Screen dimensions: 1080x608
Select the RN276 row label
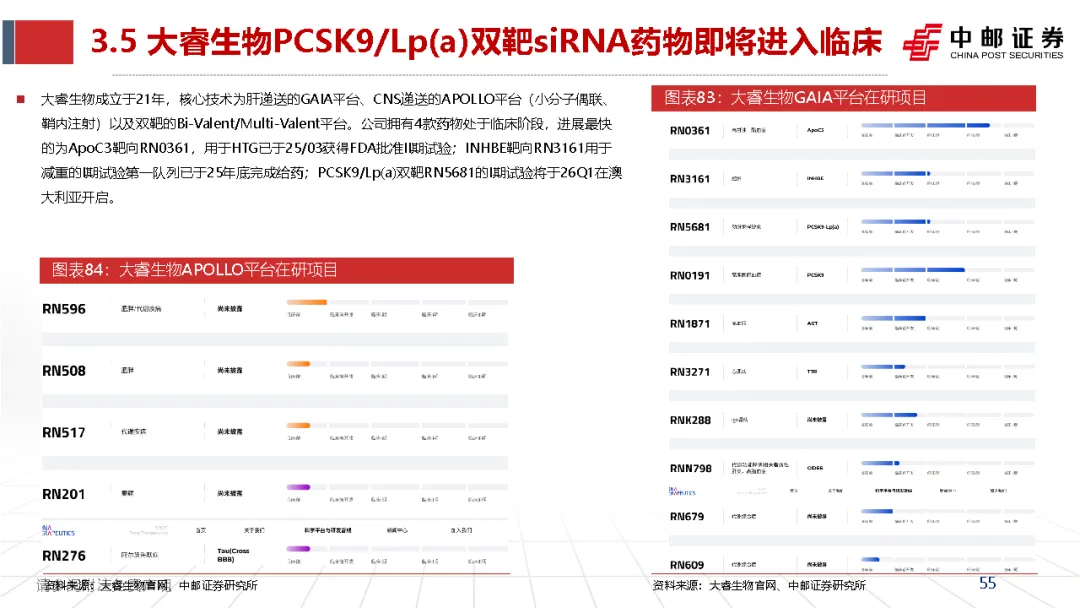(x=64, y=556)
